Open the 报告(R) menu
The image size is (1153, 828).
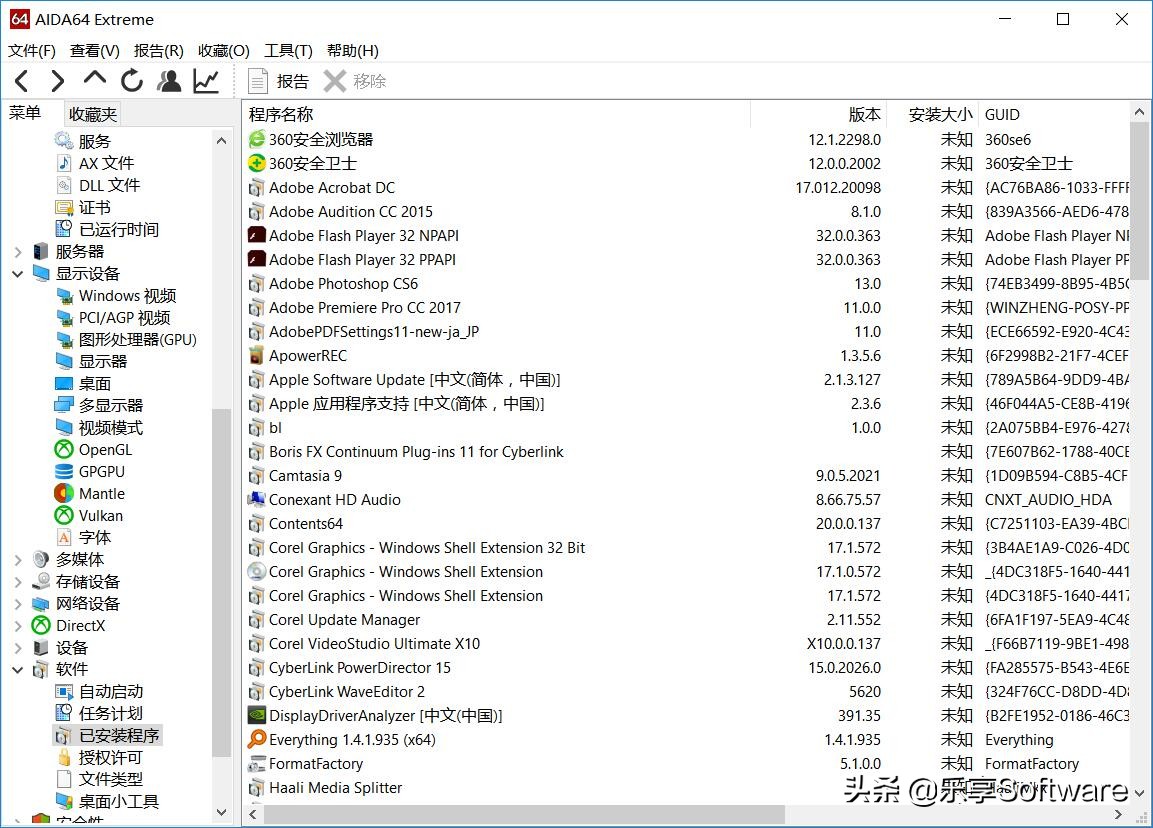(159, 51)
